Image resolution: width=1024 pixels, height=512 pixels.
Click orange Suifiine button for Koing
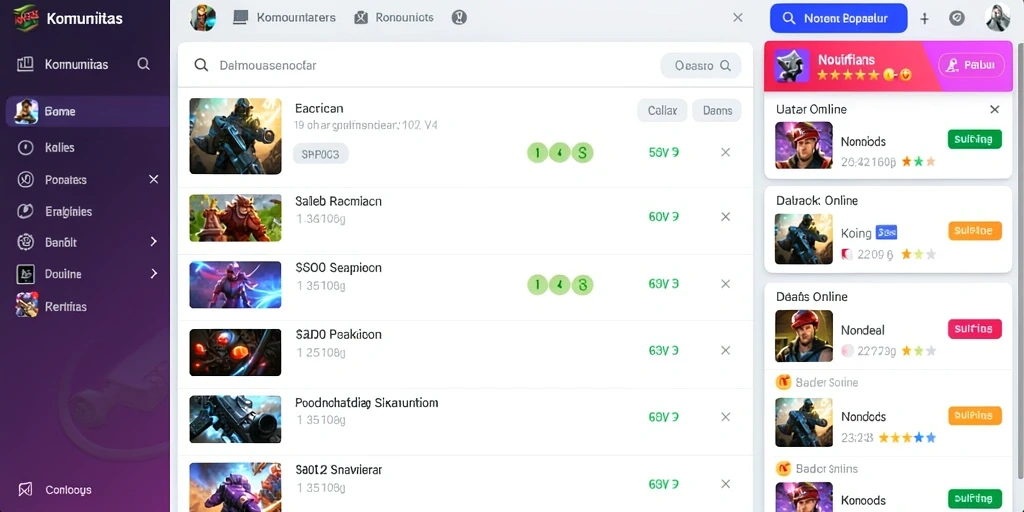point(974,231)
